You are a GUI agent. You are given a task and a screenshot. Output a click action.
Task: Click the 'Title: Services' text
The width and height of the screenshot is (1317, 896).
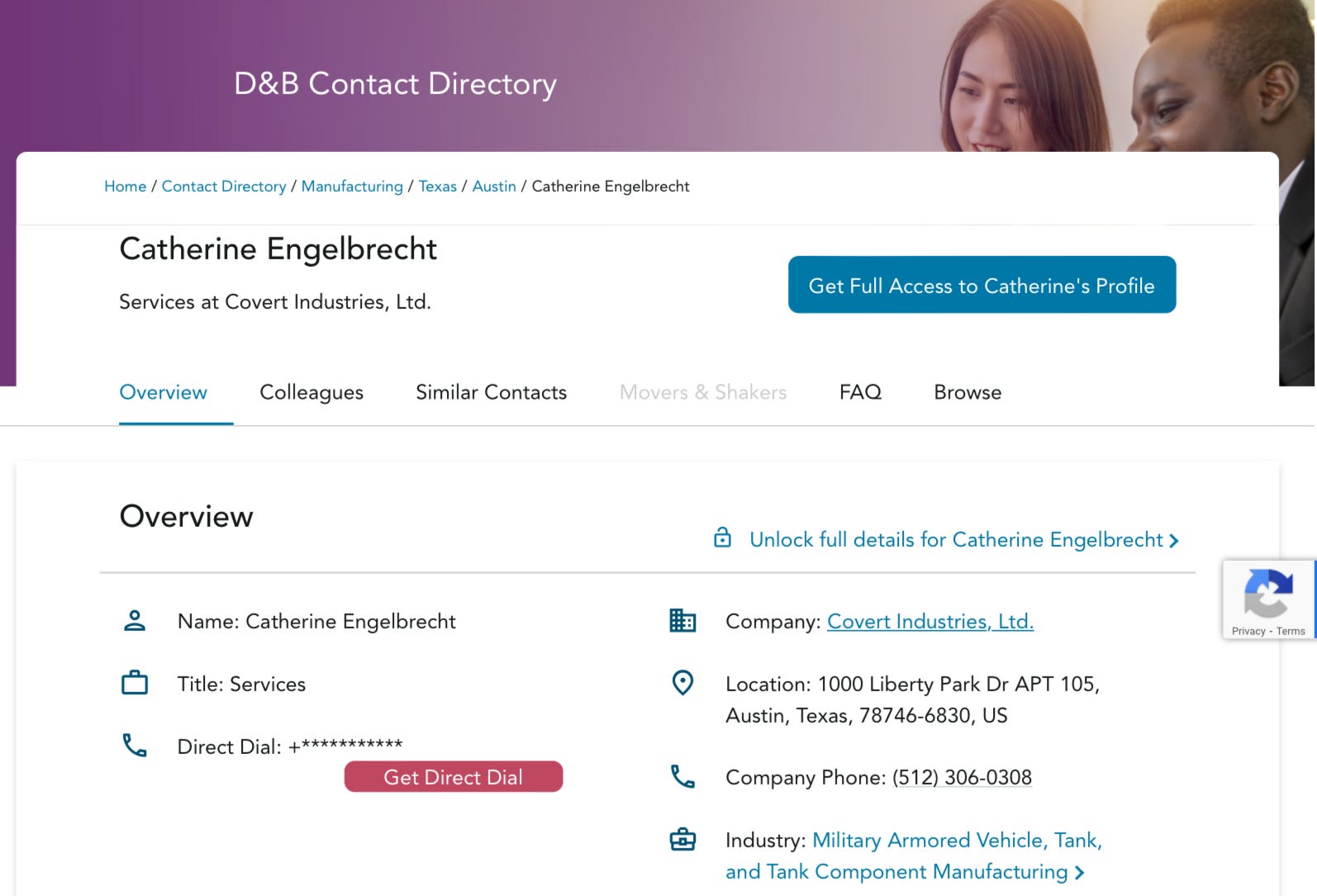click(241, 685)
